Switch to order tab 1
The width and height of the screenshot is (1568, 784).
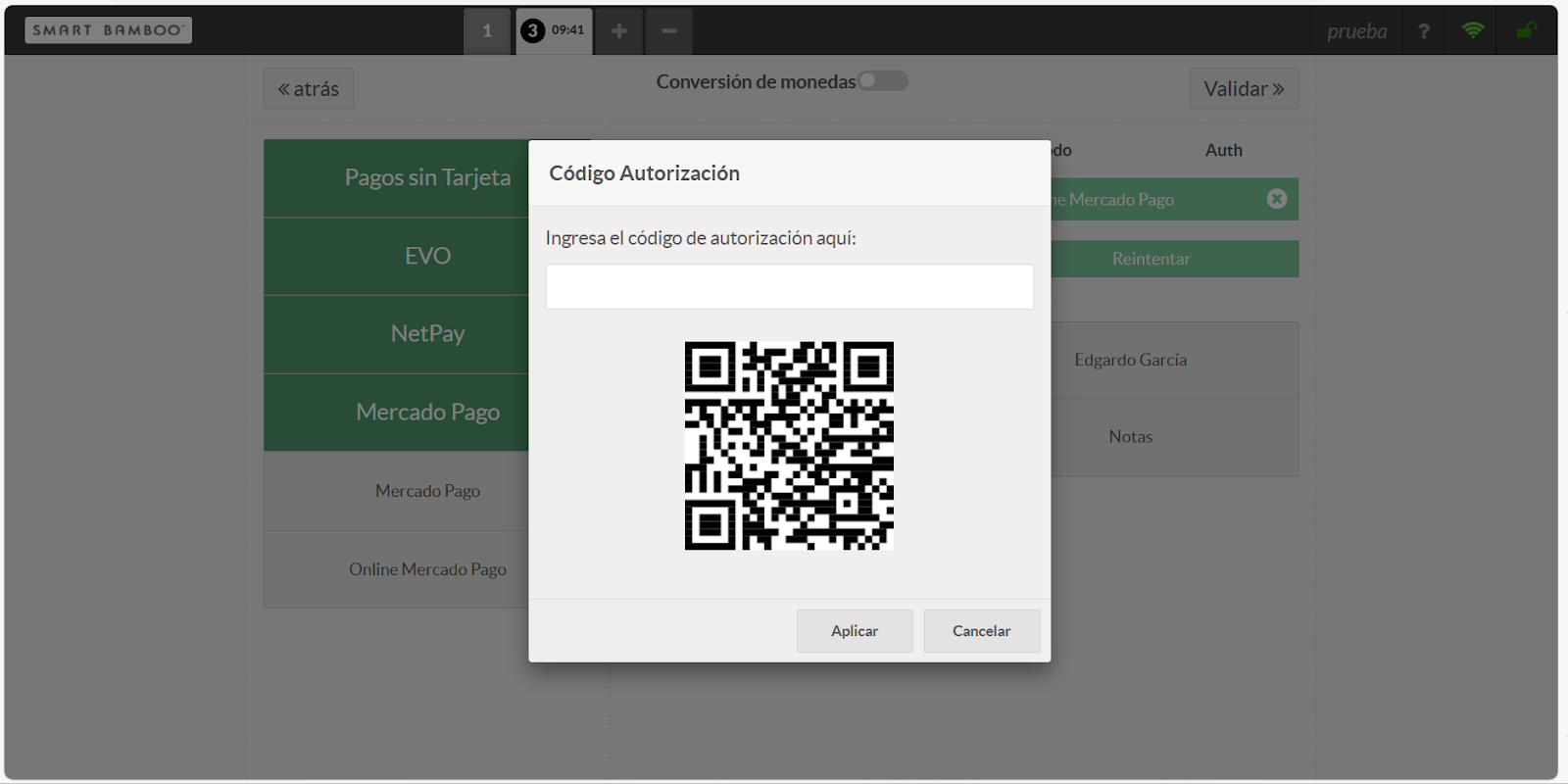[x=487, y=31]
